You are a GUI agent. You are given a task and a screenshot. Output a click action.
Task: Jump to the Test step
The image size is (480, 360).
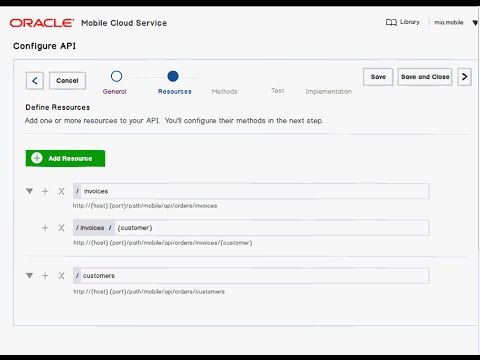[x=278, y=91]
